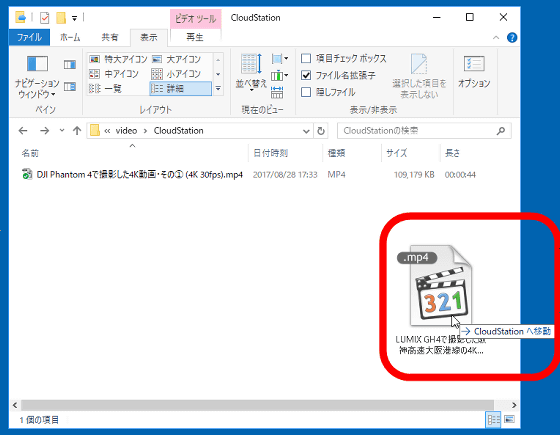Open the group-by dropdown icon
This screenshot has height=435, width=560.
(x=280, y=59)
